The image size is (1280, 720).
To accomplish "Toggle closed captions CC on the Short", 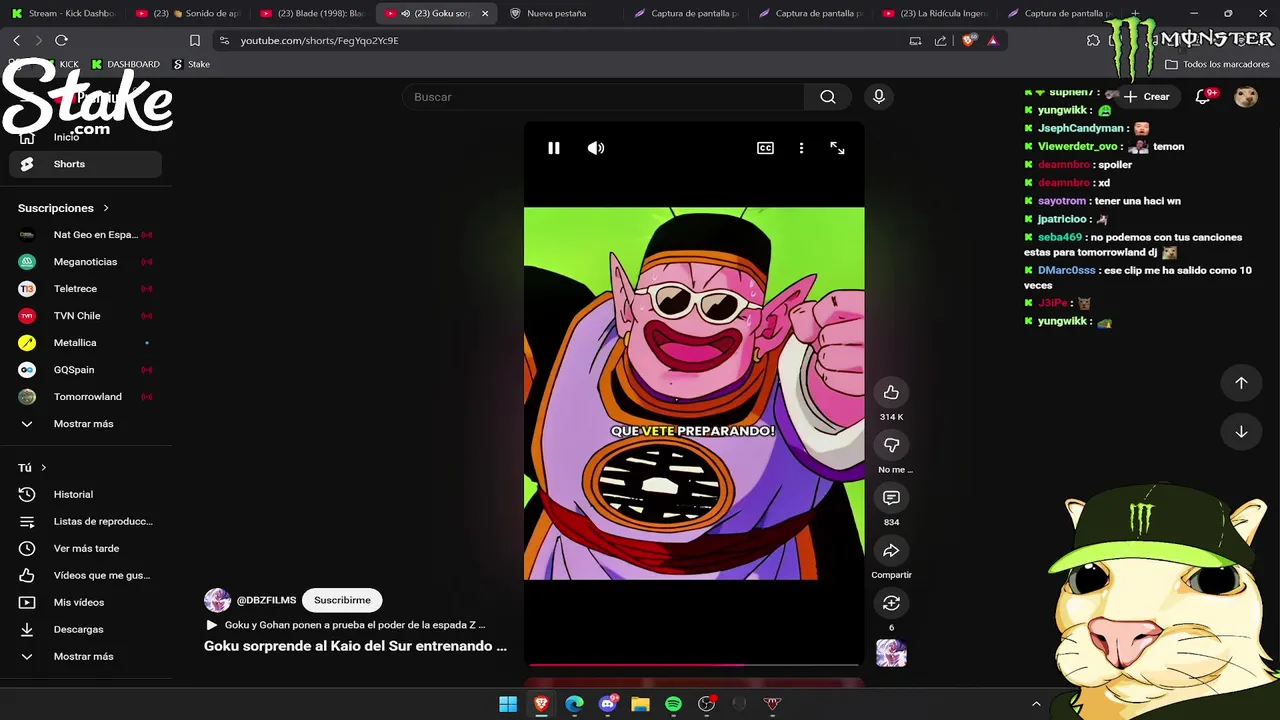I will (765, 148).
